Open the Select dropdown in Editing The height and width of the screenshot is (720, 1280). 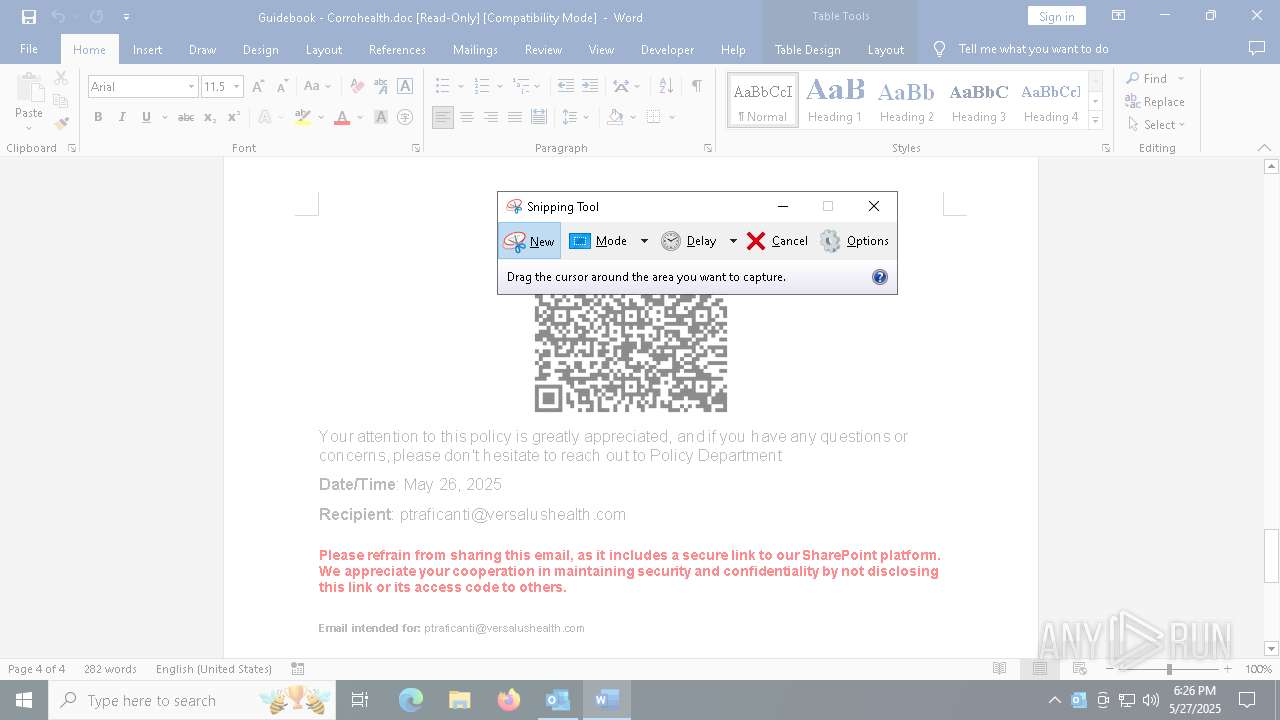point(1157,124)
